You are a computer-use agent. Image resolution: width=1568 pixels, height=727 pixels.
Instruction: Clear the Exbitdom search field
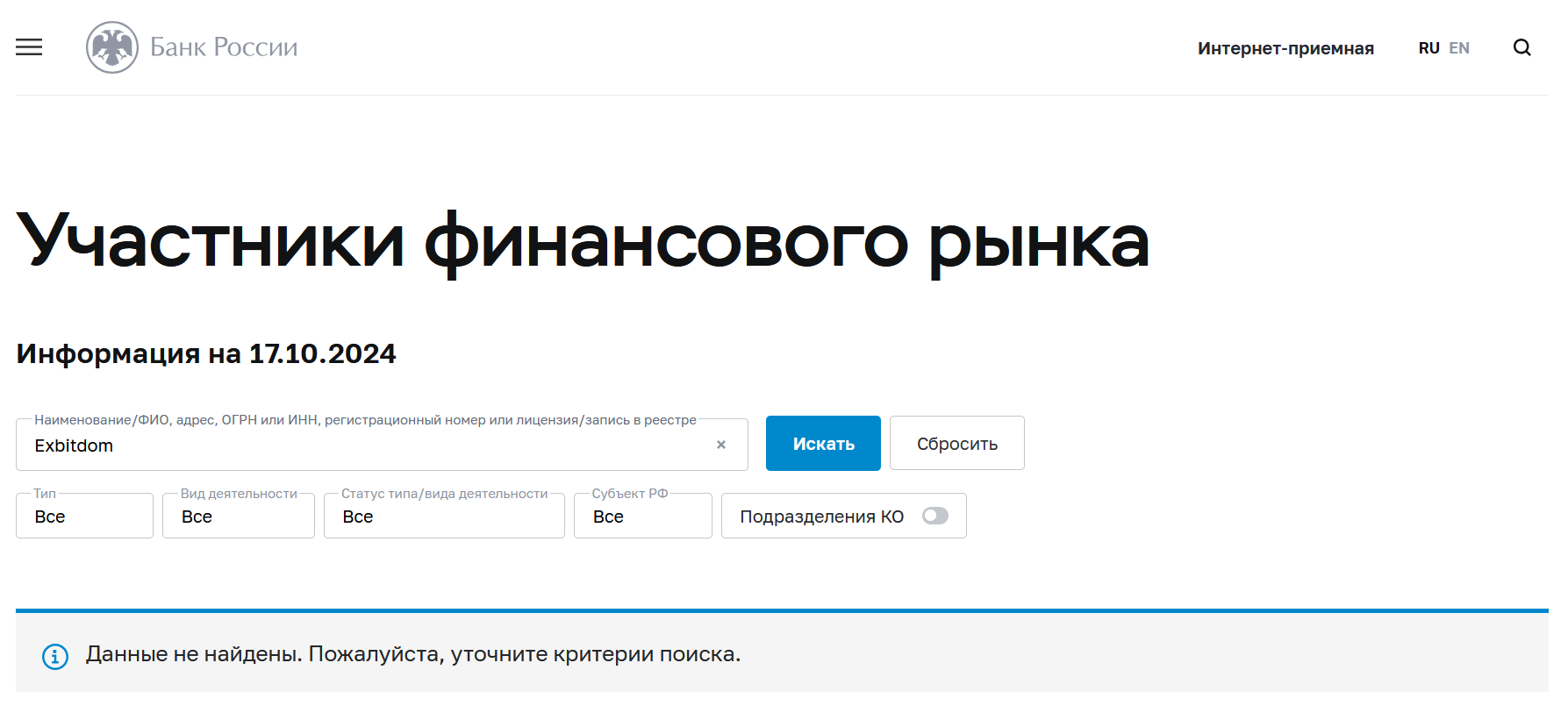click(721, 445)
